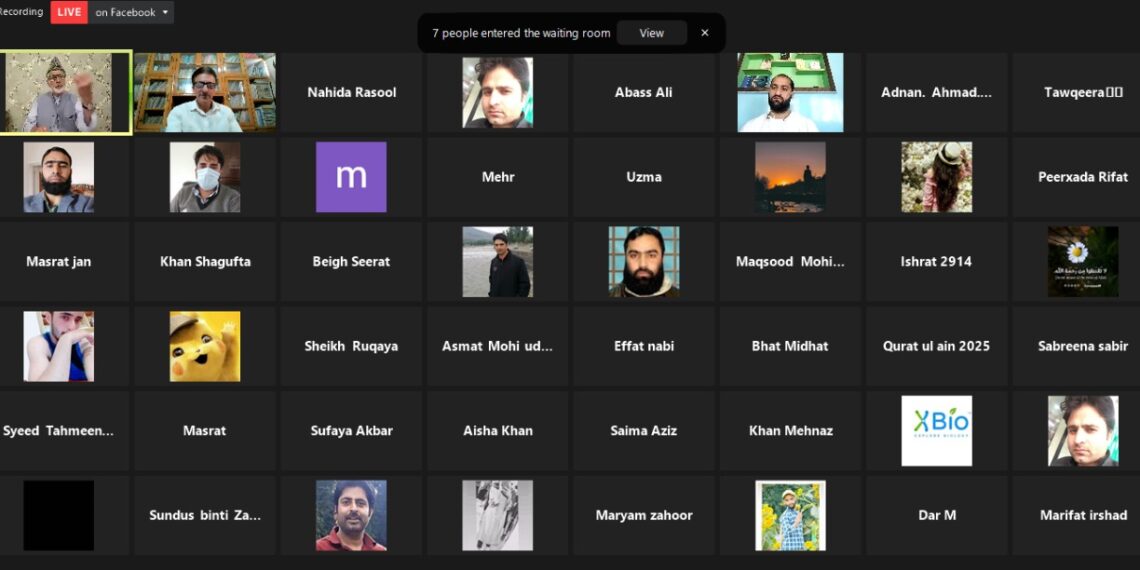1140x570 pixels.
Task: Click View in the waiting room notification
Action: coord(651,33)
